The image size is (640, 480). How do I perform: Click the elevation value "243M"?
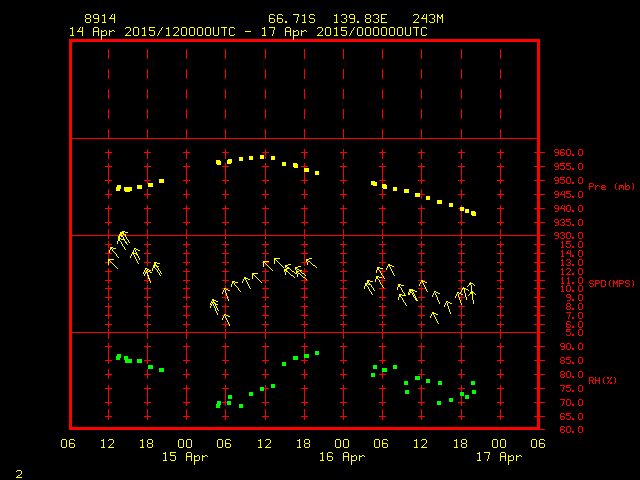pos(428,19)
